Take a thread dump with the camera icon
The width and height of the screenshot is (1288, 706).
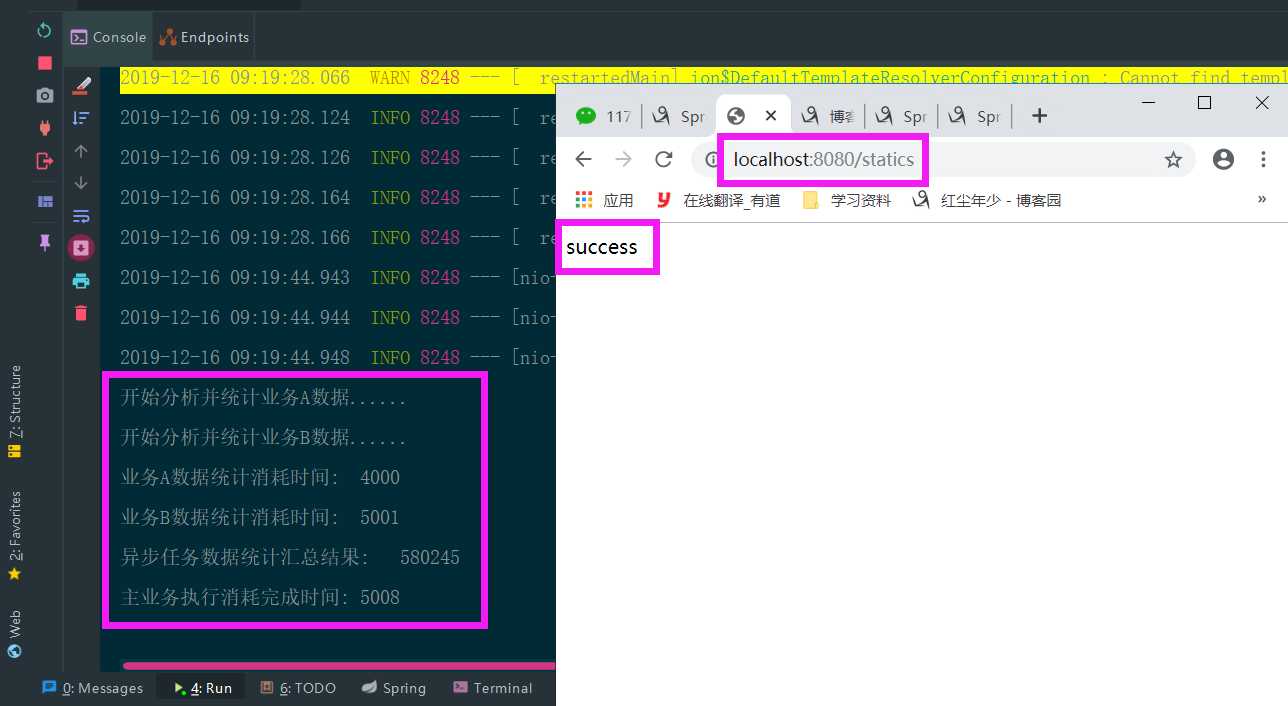click(x=44, y=95)
